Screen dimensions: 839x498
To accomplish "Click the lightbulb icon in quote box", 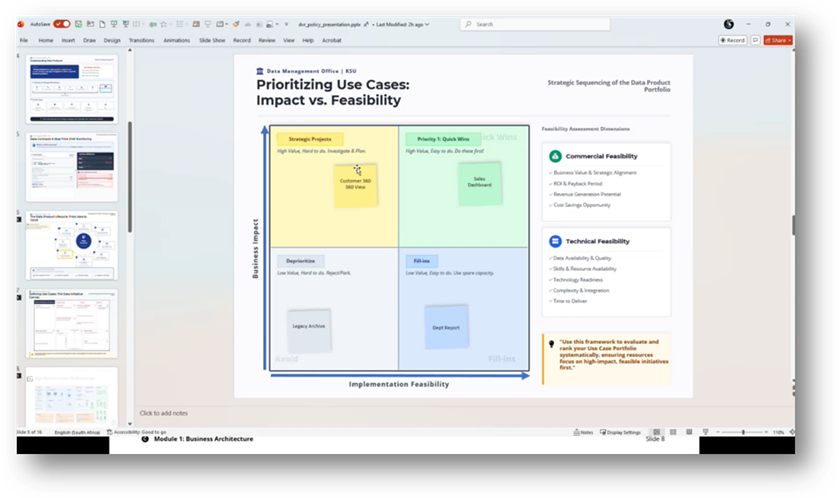I will [551, 344].
